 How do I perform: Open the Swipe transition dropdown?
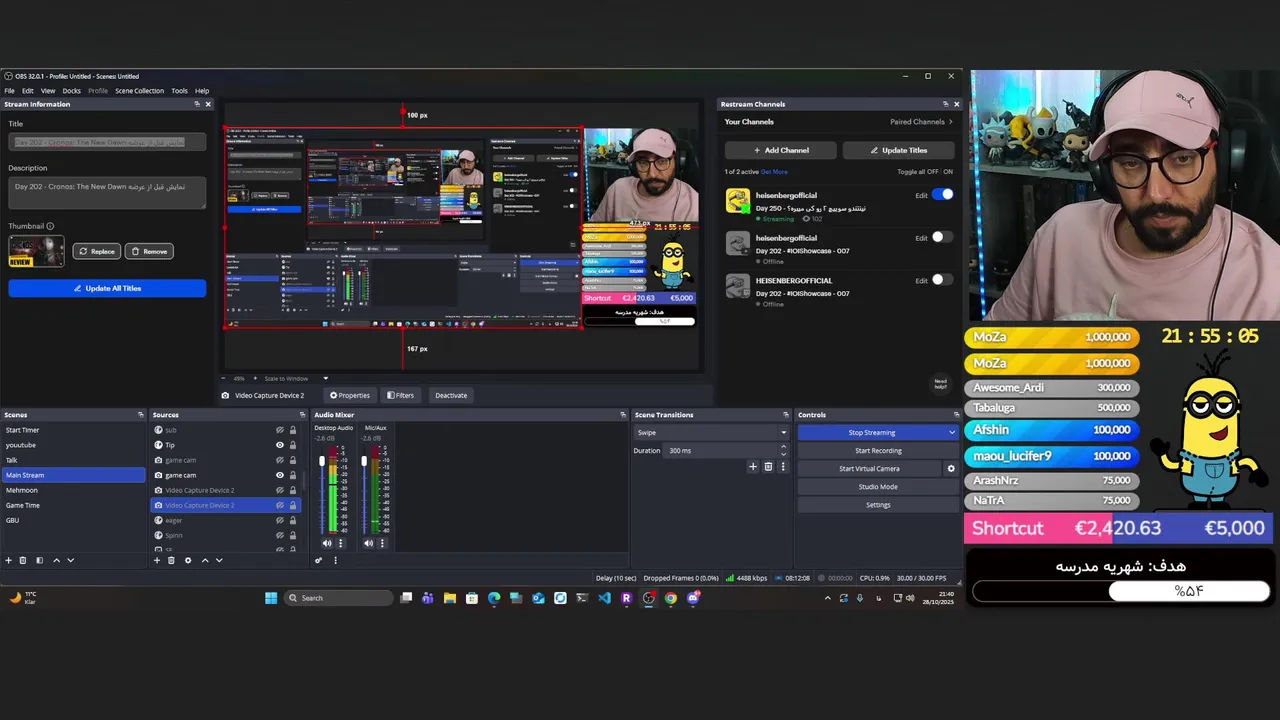711,433
